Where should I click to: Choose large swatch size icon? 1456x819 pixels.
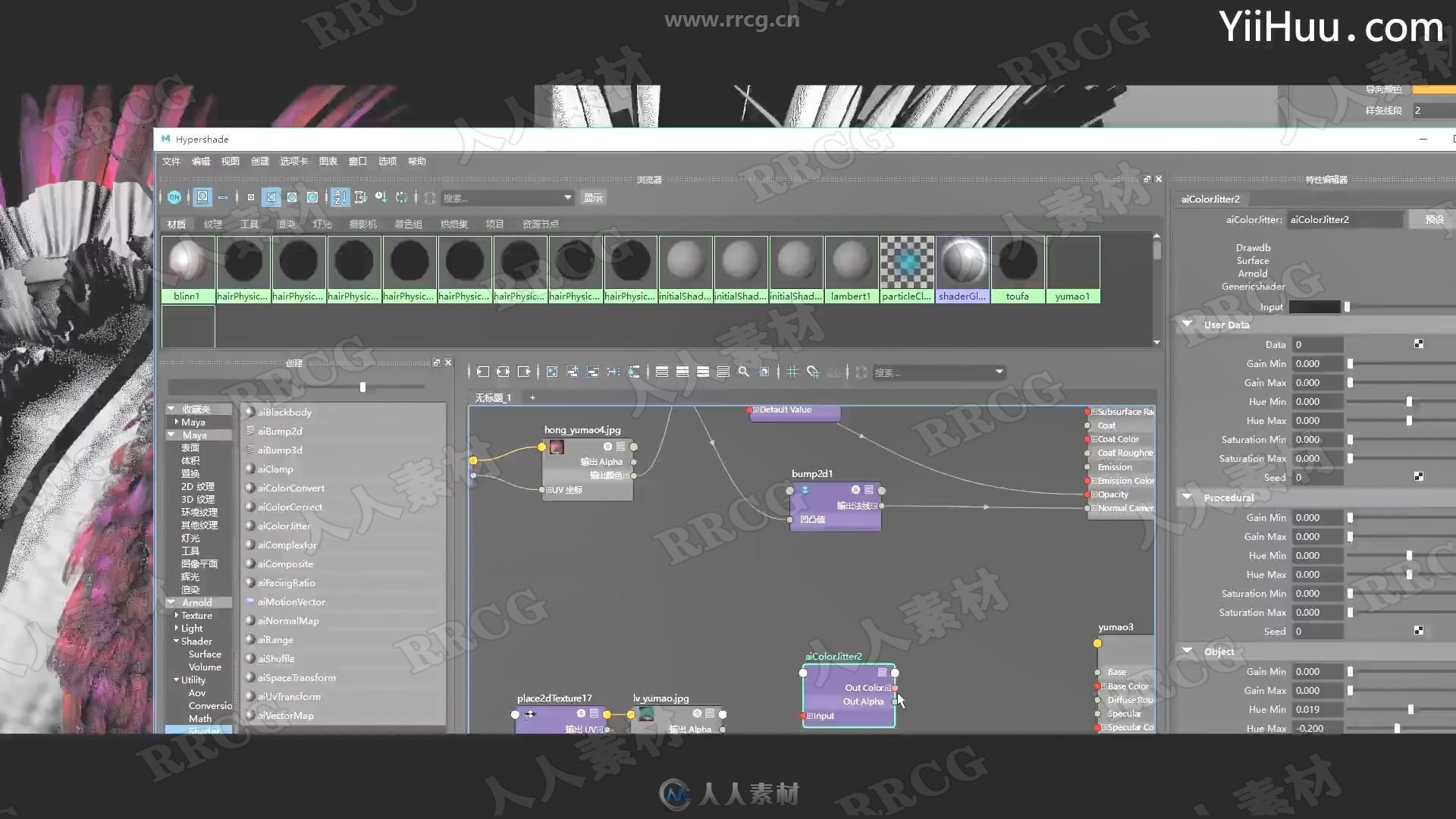tap(292, 197)
